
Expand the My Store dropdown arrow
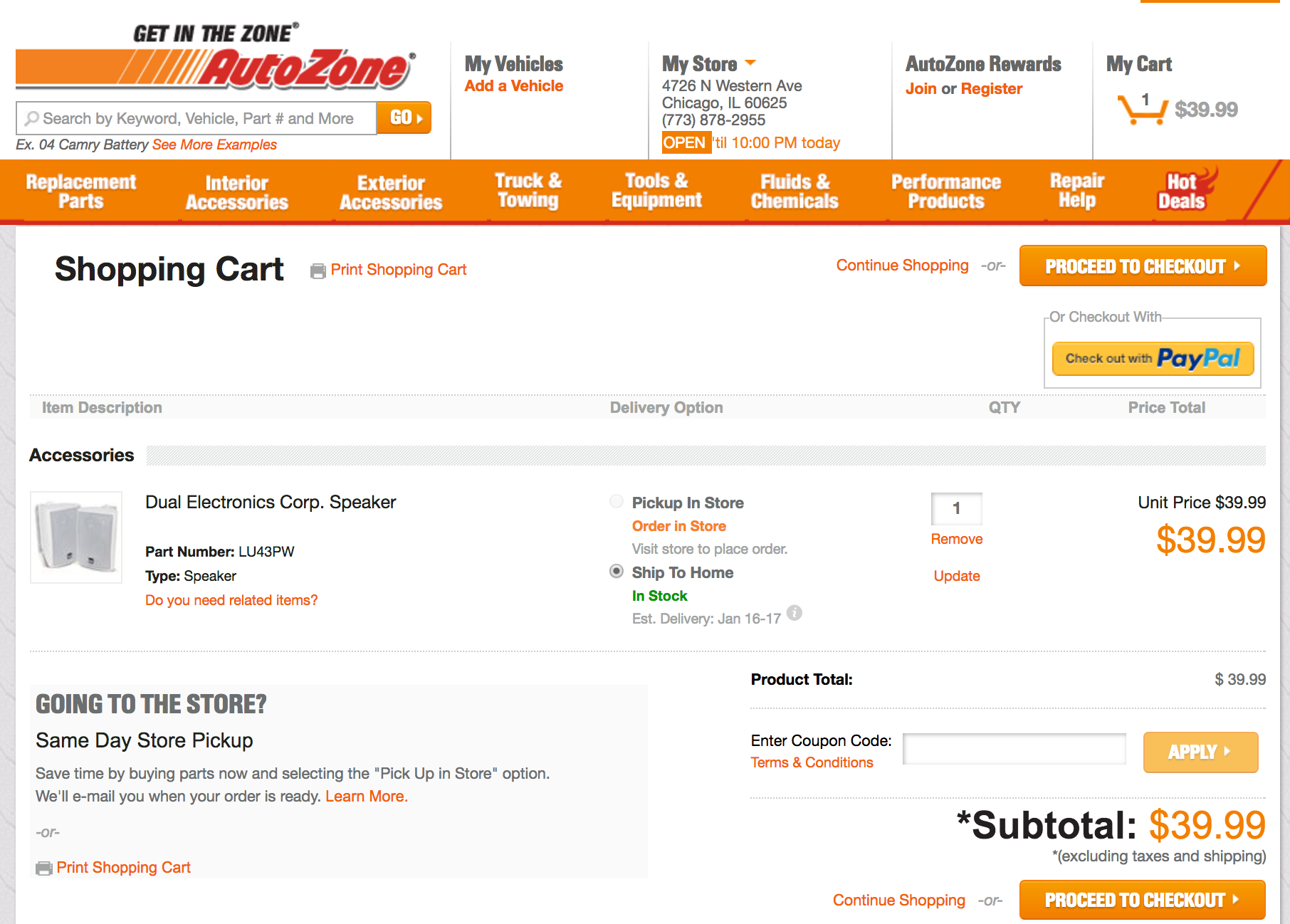click(x=750, y=63)
